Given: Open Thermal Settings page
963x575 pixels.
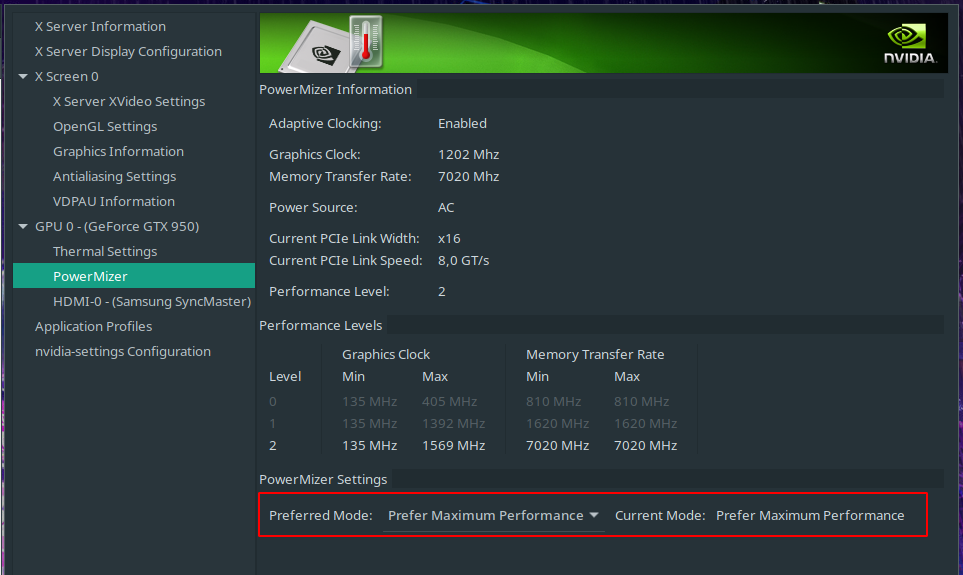Looking at the screenshot, I should (105, 252).
